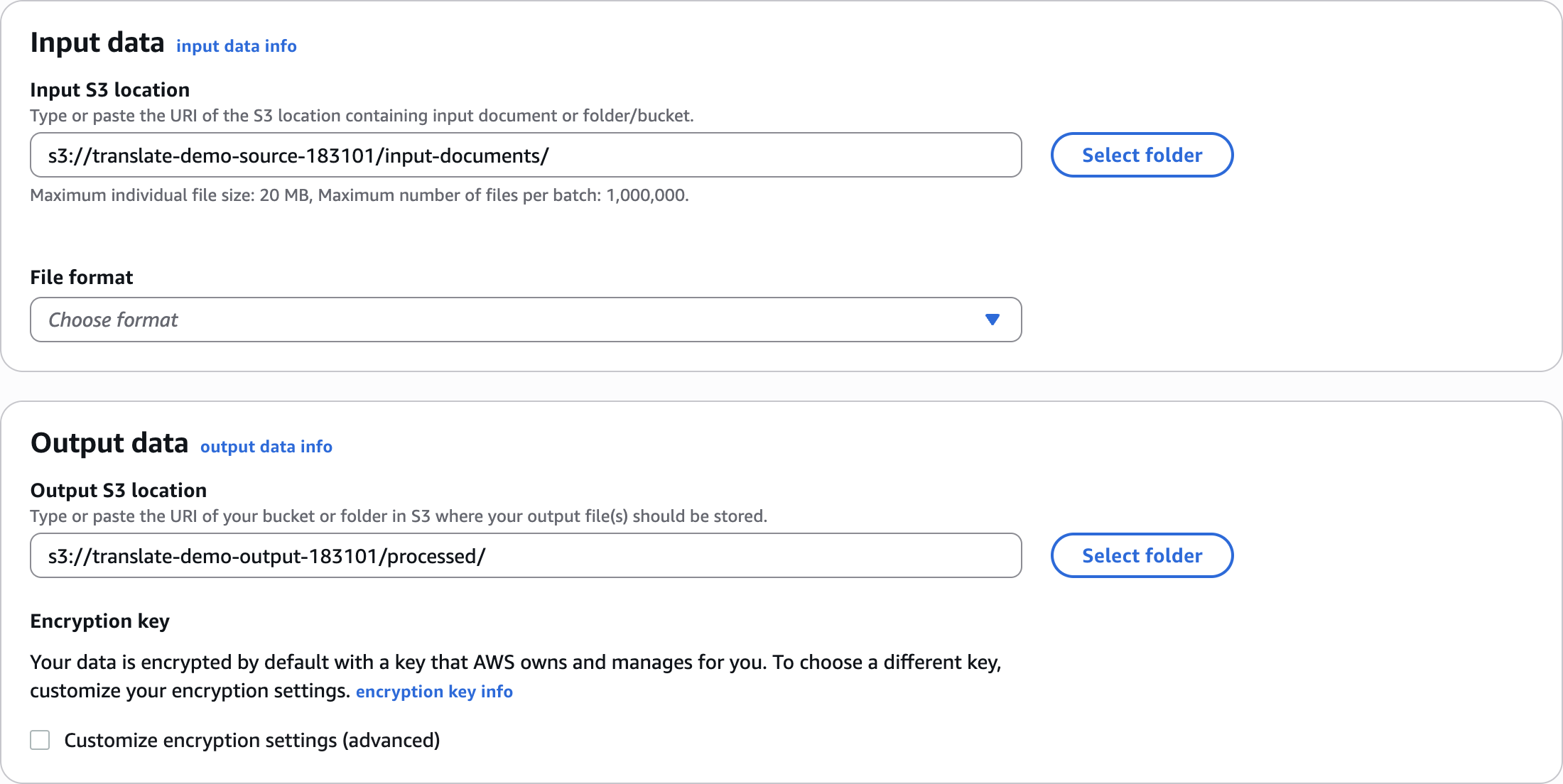Click the Encryption key heading

pos(100,621)
